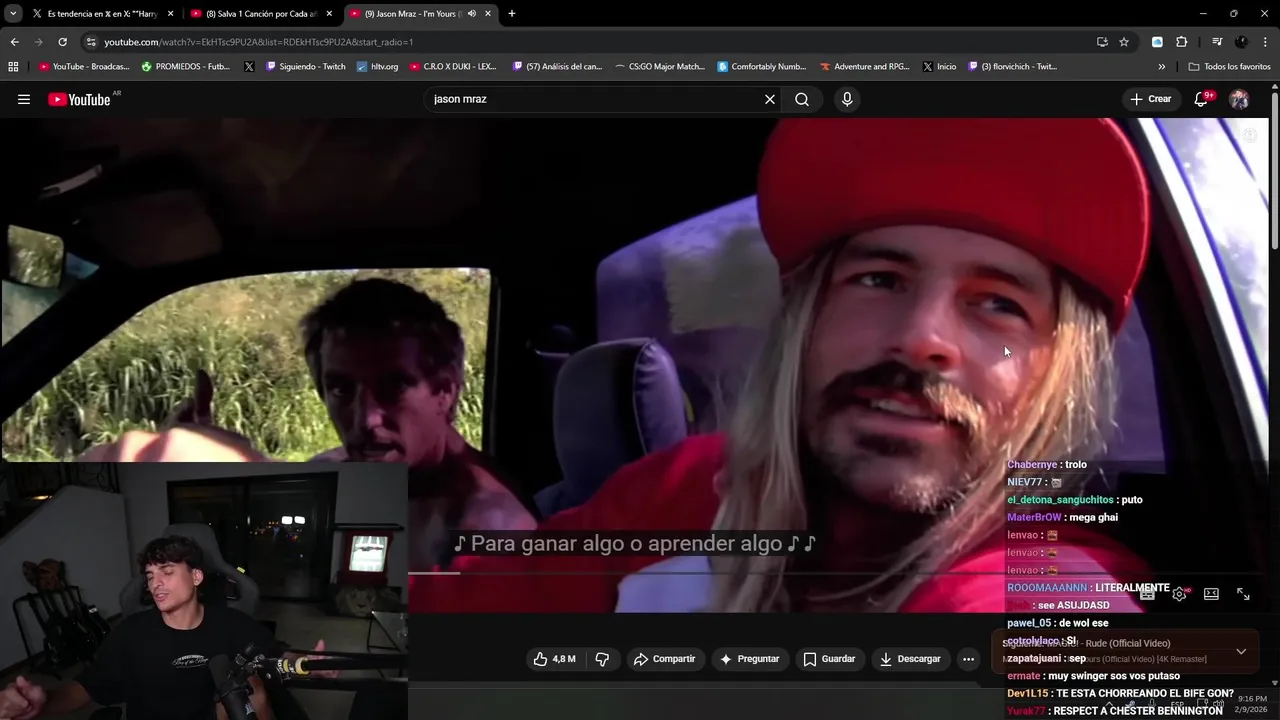Open the YouTube hamburger guide menu
This screenshot has width=1280, height=720.
point(24,99)
